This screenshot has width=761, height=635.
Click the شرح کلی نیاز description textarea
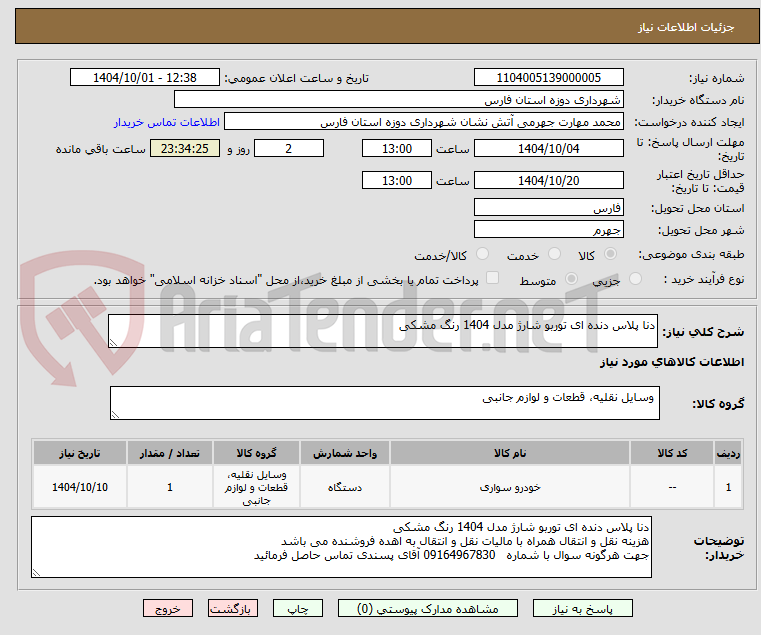tap(383, 331)
